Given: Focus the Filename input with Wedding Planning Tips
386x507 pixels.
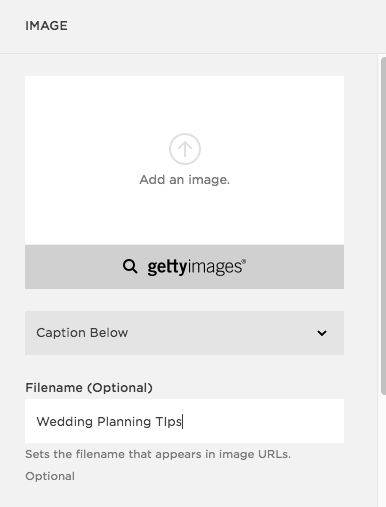Looking at the screenshot, I should coord(184,421).
